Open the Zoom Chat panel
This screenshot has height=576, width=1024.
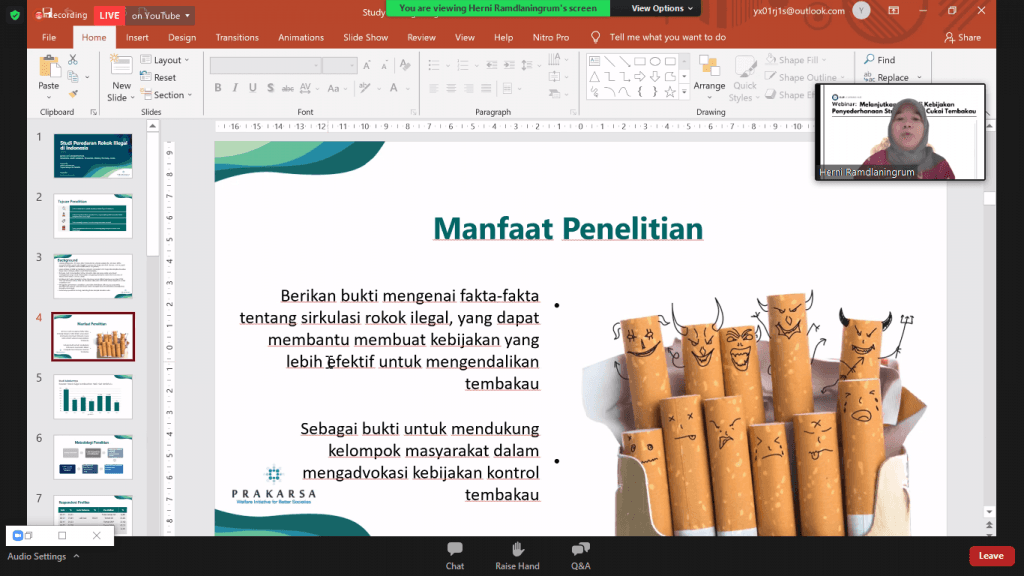coord(455,555)
